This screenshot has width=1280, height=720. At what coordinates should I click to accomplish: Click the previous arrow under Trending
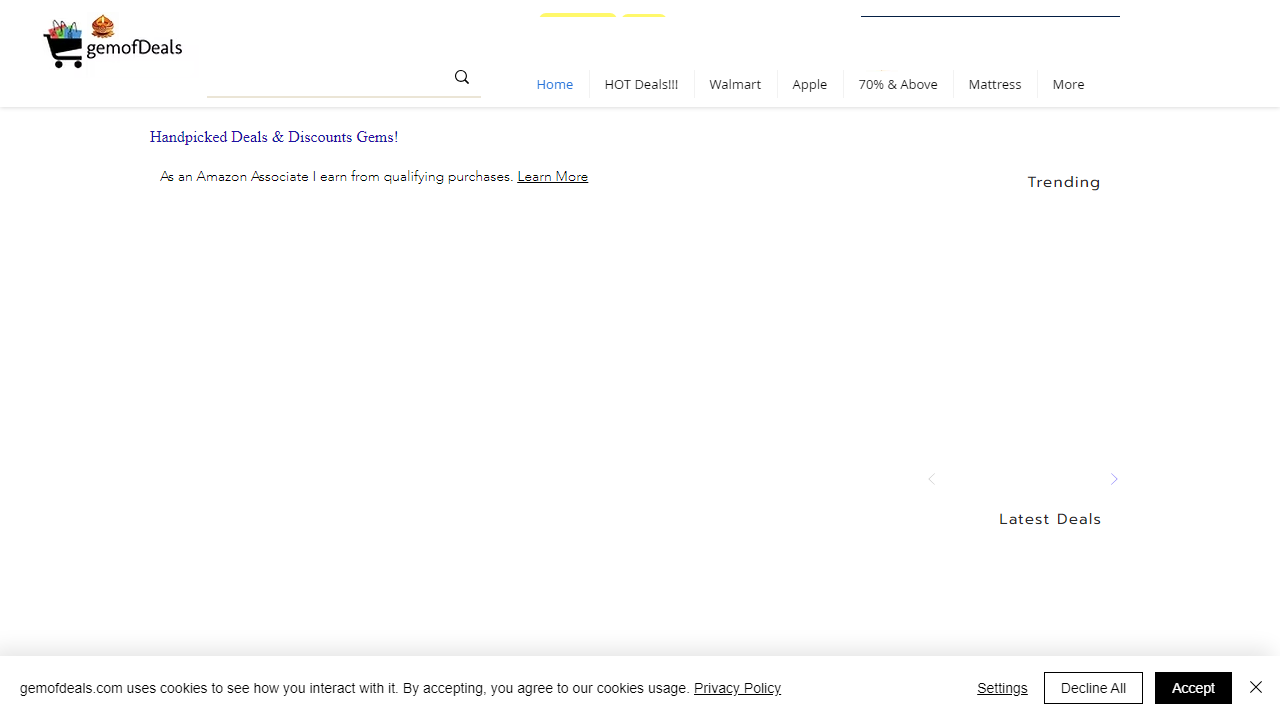tap(931, 479)
